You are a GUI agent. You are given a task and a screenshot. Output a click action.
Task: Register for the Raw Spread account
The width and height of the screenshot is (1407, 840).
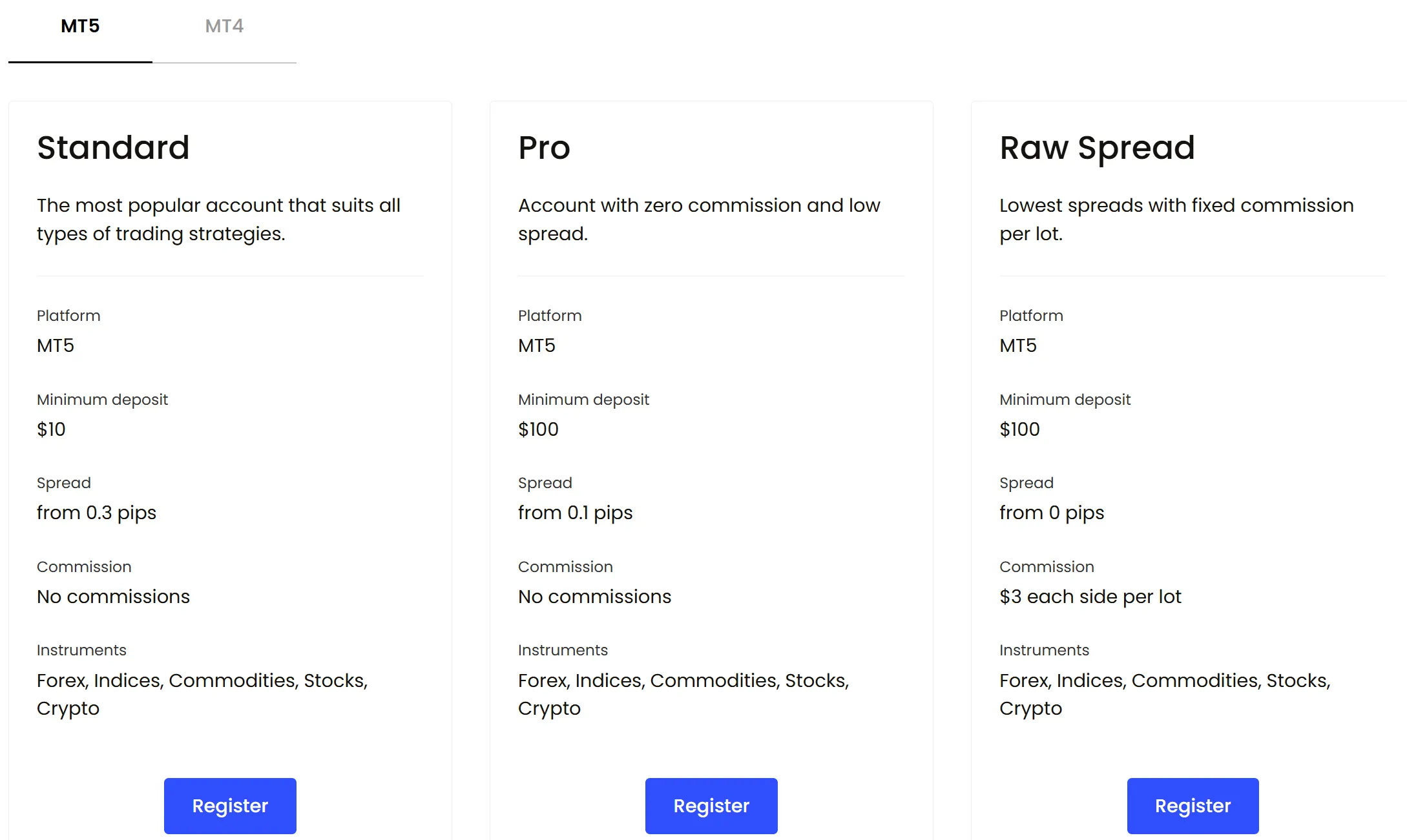(1193, 805)
